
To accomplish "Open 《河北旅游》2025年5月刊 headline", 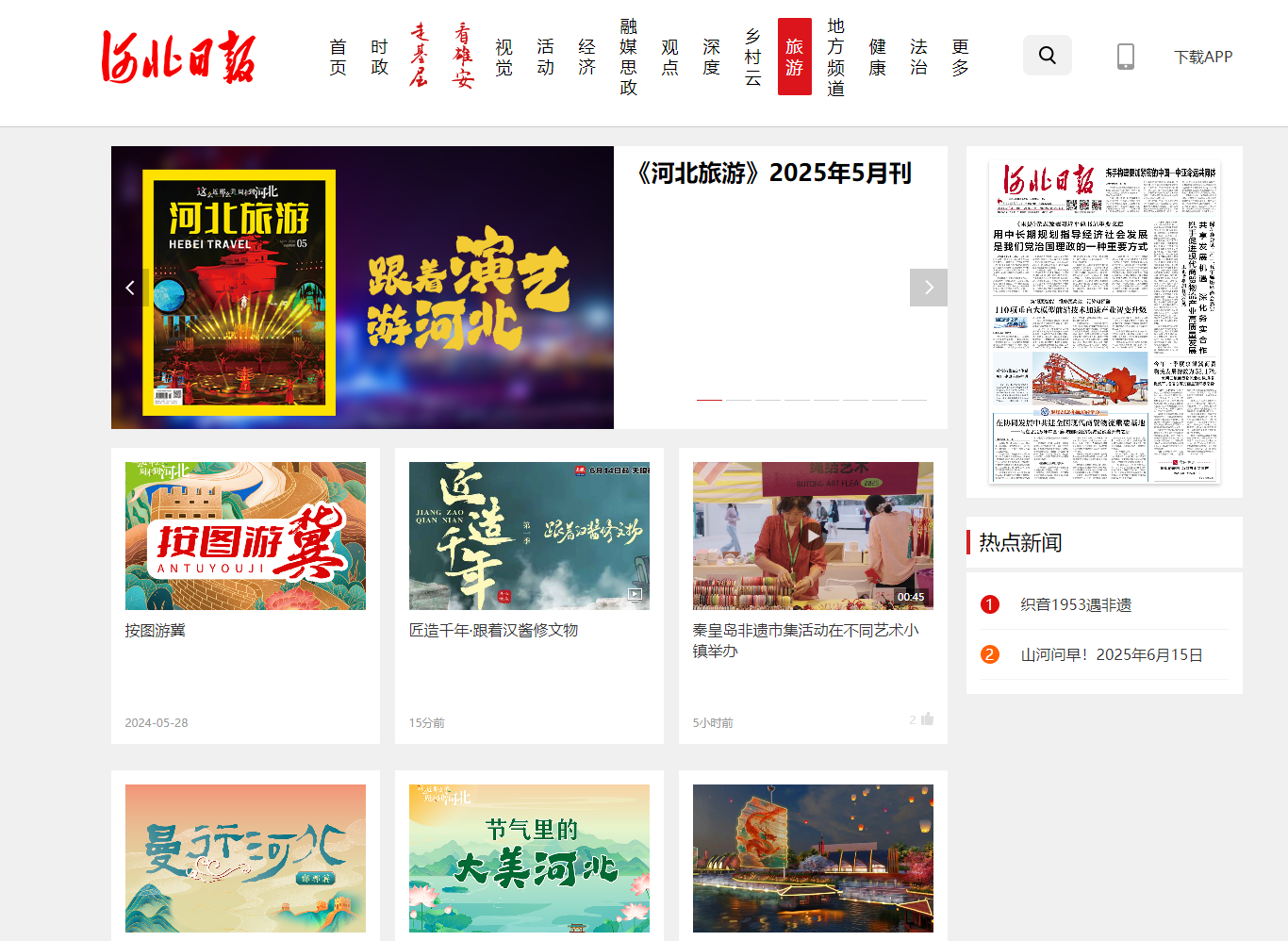I will [773, 173].
